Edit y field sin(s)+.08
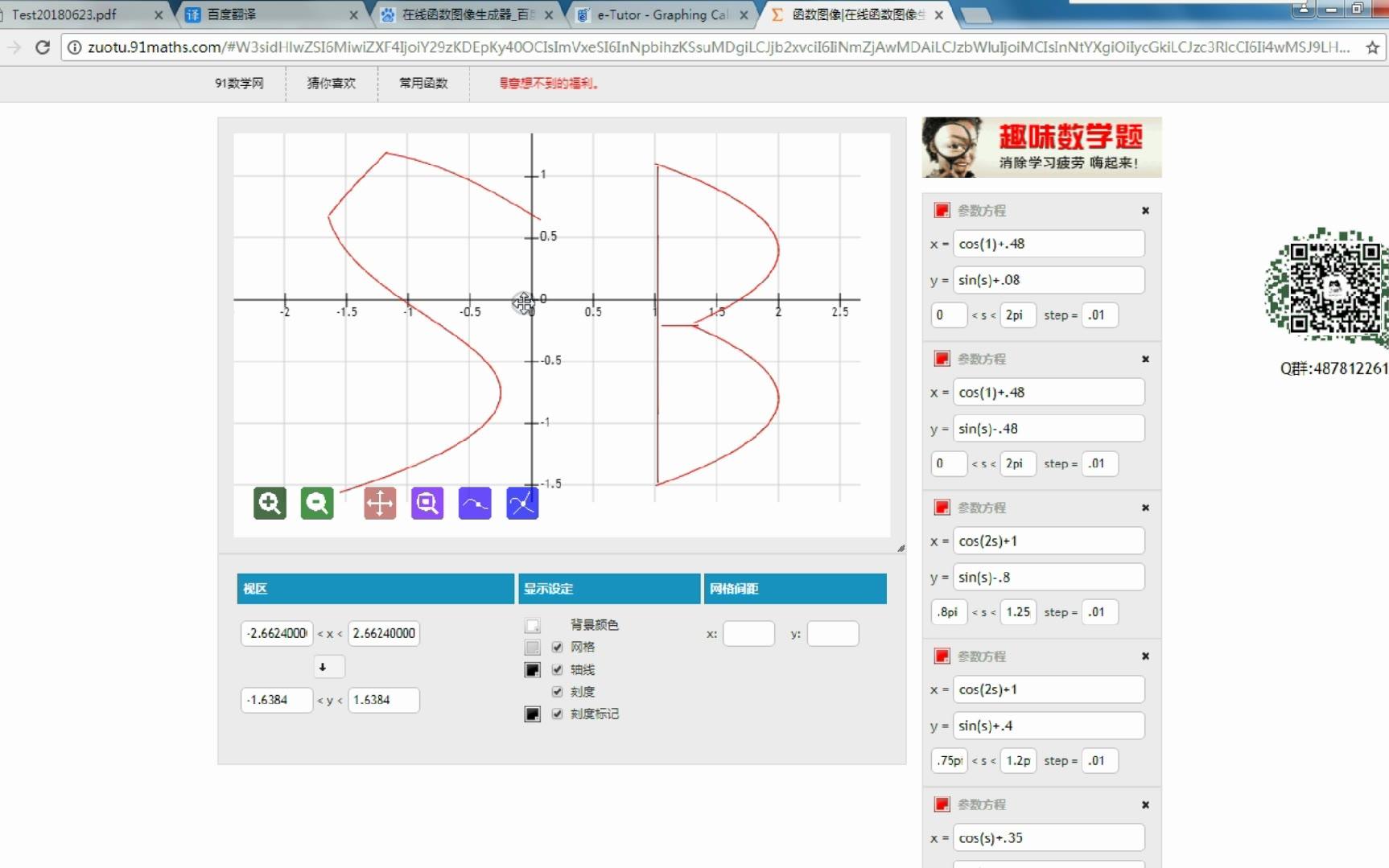This screenshot has width=1389, height=868. click(x=1049, y=280)
